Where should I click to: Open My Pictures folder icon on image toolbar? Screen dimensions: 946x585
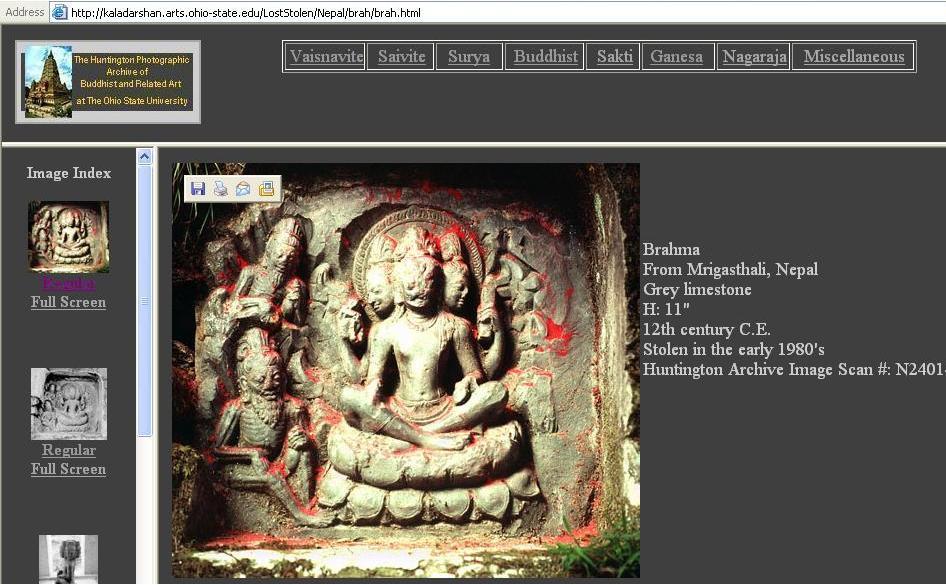pyautogui.click(x=266, y=189)
